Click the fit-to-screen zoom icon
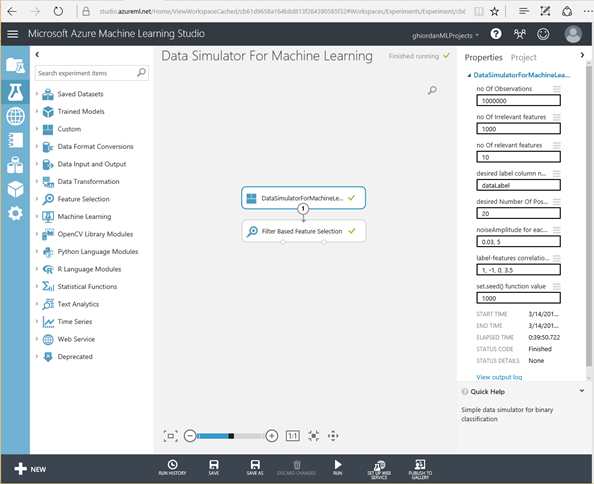 (x=170, y=436)
